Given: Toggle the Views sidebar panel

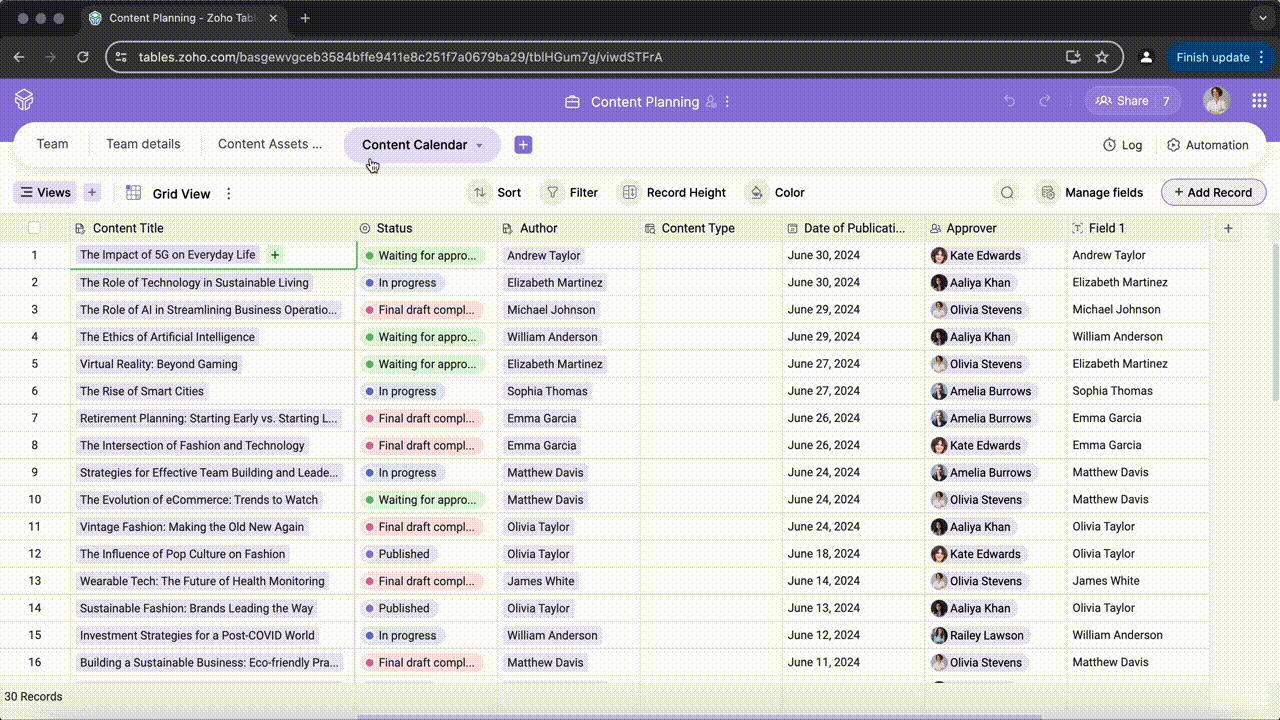Looking at the screenshot, I should 45,193.
